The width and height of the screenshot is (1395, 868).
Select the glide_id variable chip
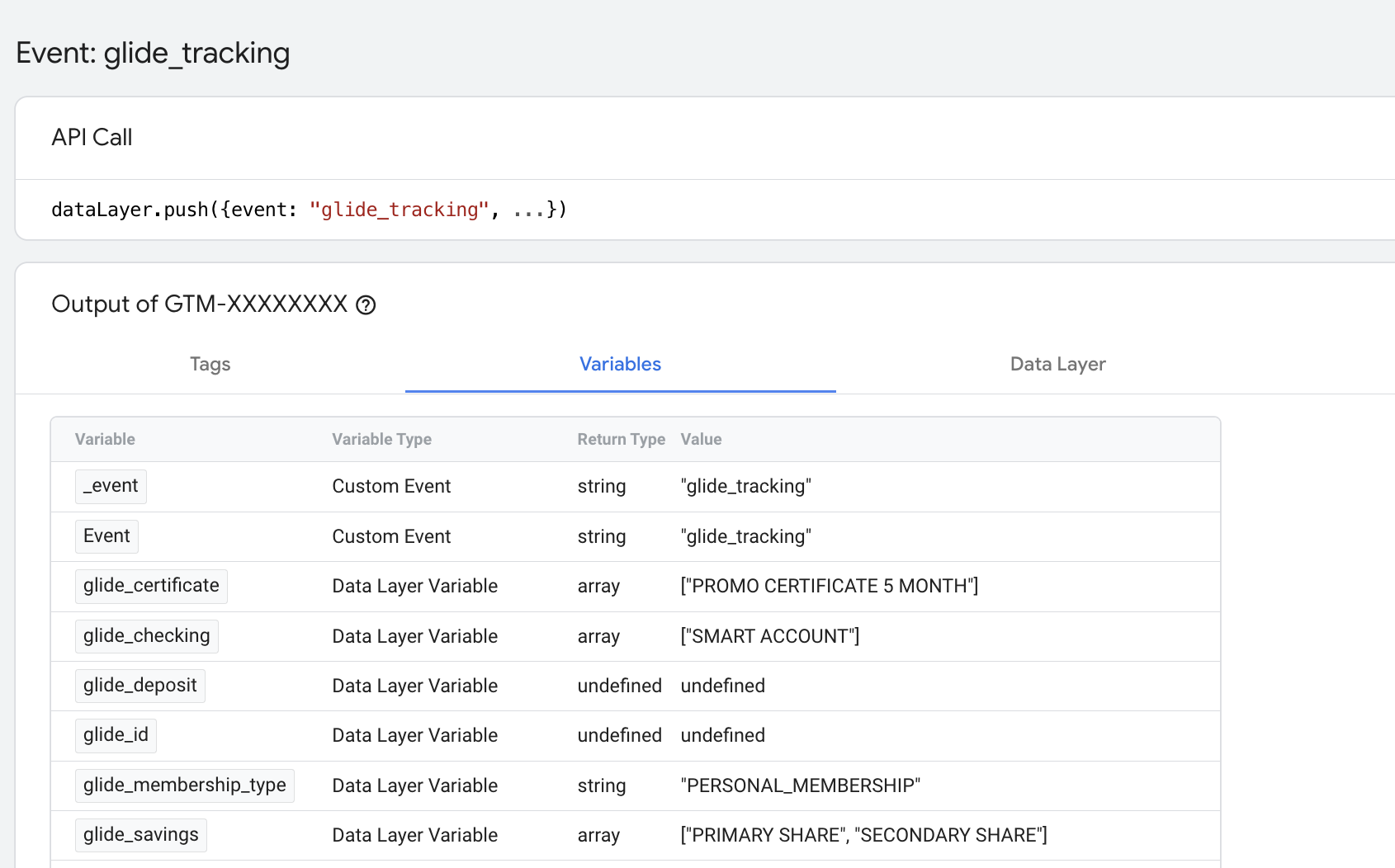point(116,735)
